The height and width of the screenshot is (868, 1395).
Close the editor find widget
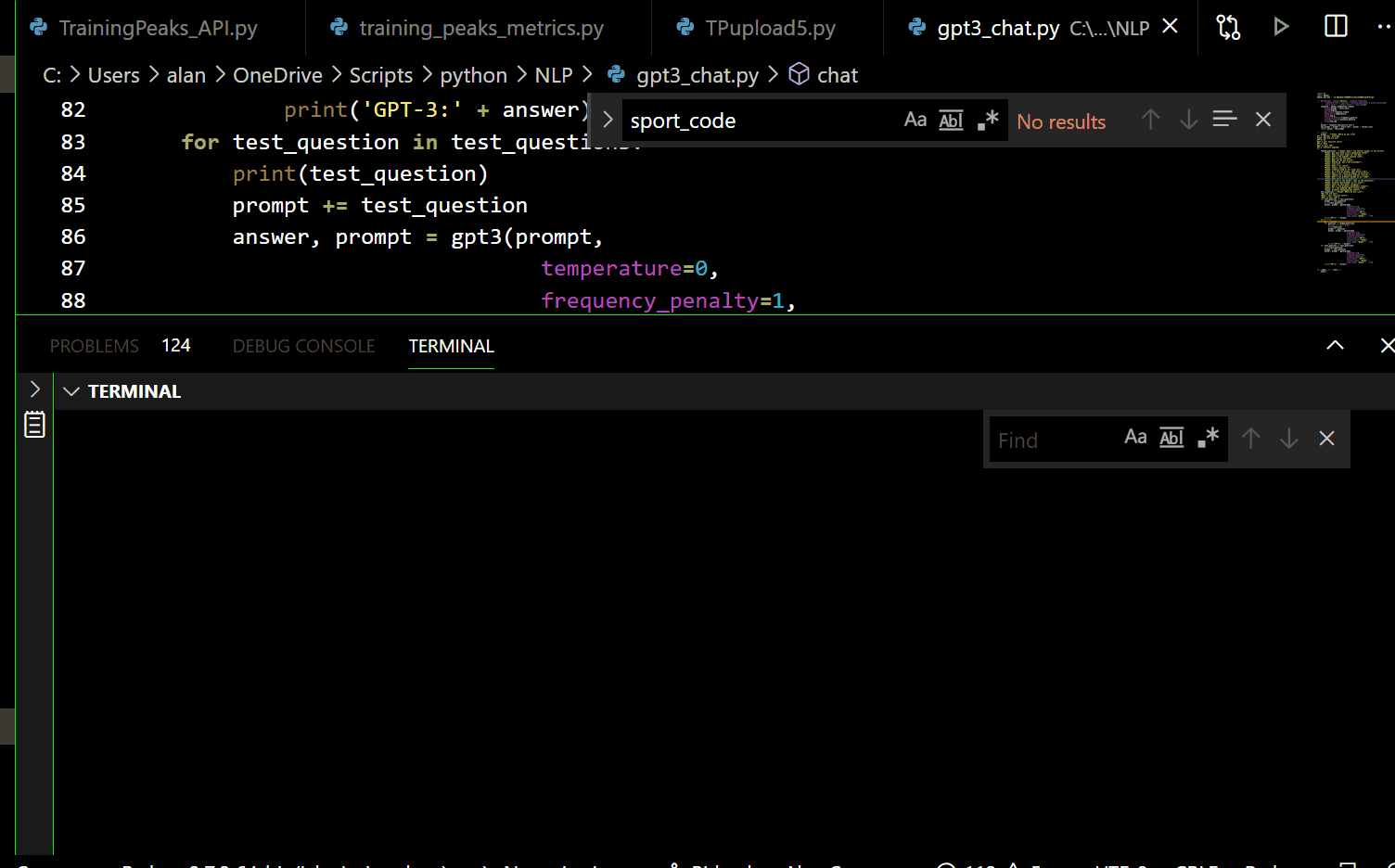[1262, 120]
